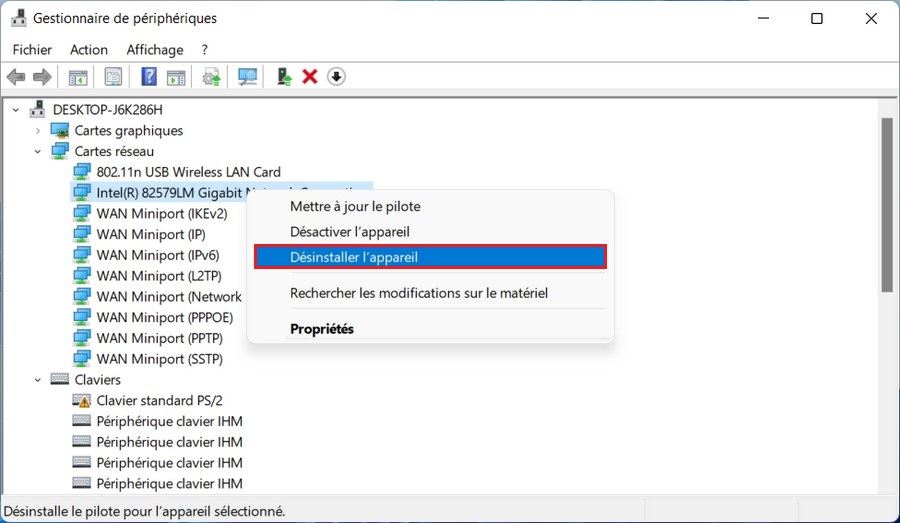900x523 pixels.
Task: Click the Back arrow toolbar icon
Action: coord(16,76)
